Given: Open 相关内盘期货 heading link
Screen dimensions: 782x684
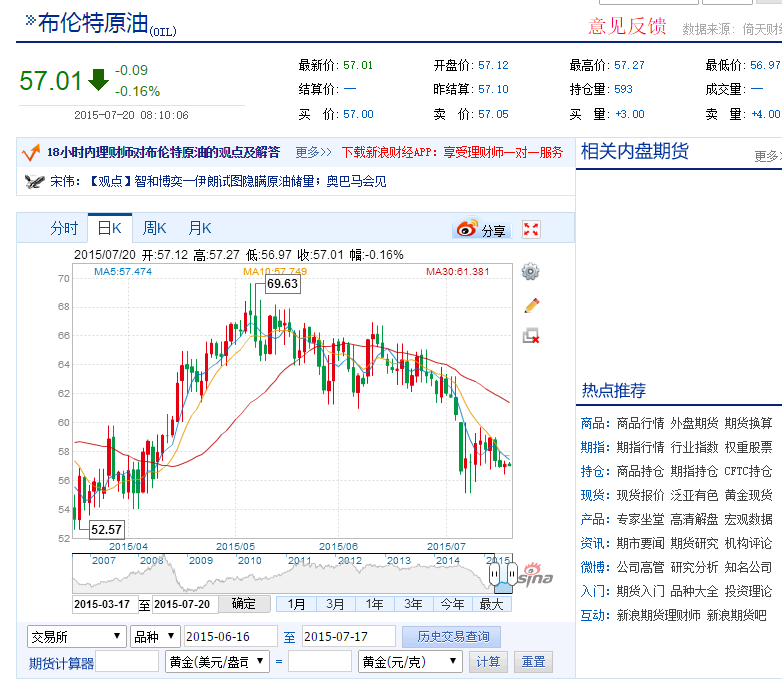Looking at the screenshot, I should [x=634, y=151].
